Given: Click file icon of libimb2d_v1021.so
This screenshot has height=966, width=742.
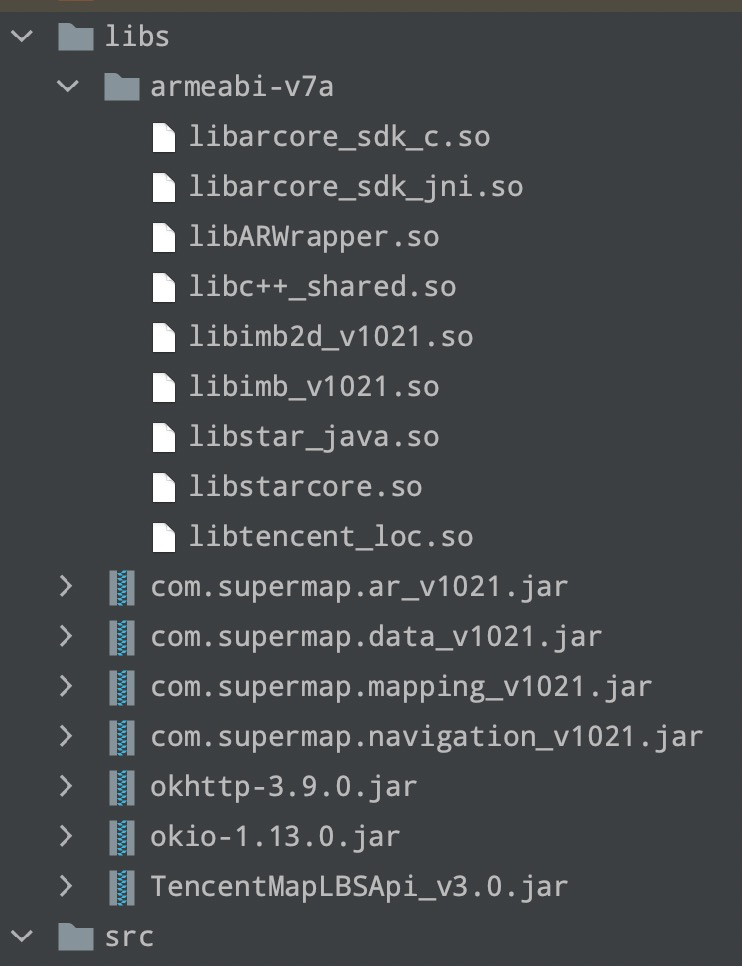Looking at the screenshot, I should (164, 336).
